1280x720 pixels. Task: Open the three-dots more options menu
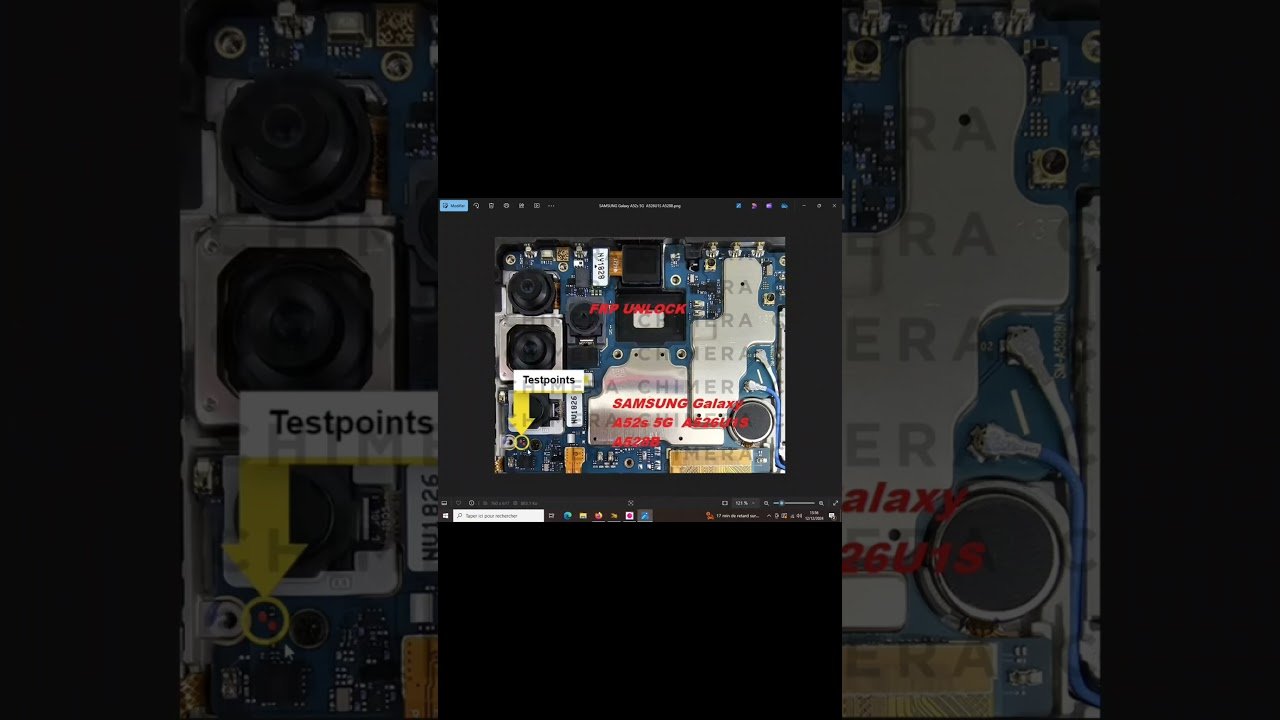coord(551,205)
